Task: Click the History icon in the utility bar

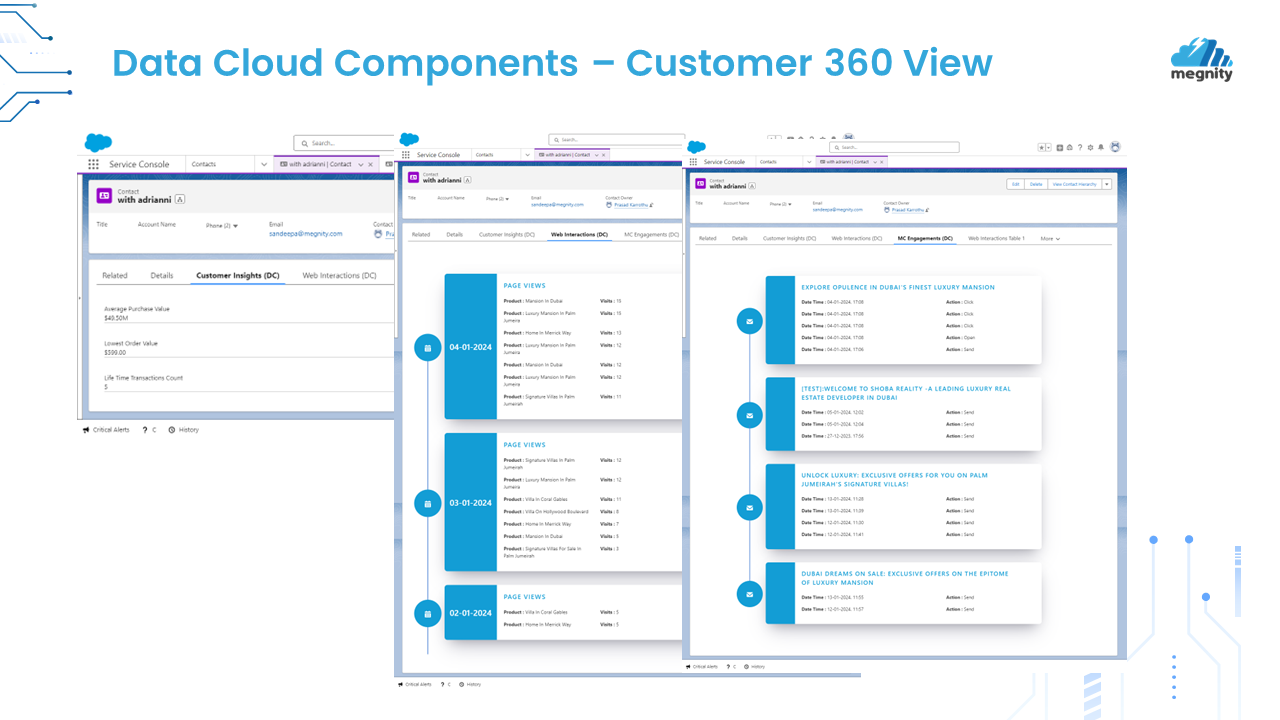Action: point(755,667)
